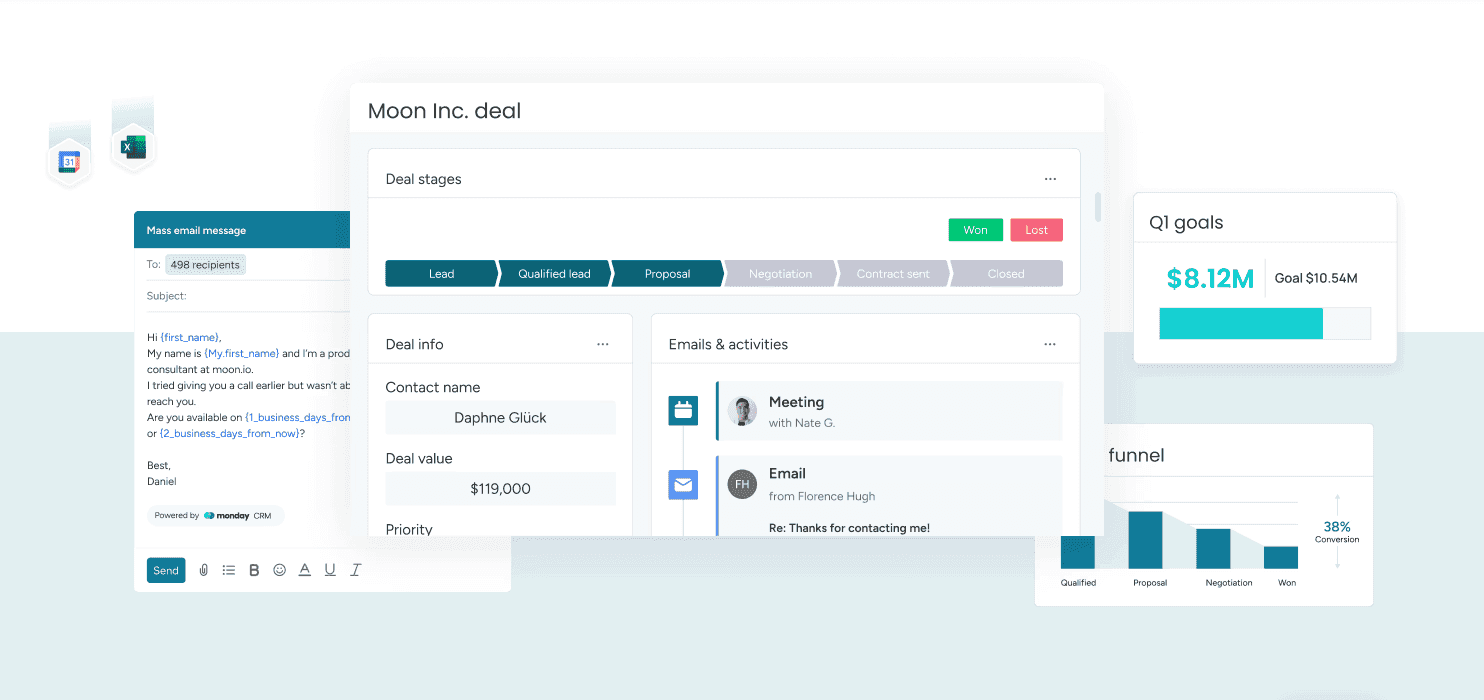The width and height of the screenshot is (1484, 700).
Task: Click the calendar icon beside the Meeting activity
Action: click(683, 410)
